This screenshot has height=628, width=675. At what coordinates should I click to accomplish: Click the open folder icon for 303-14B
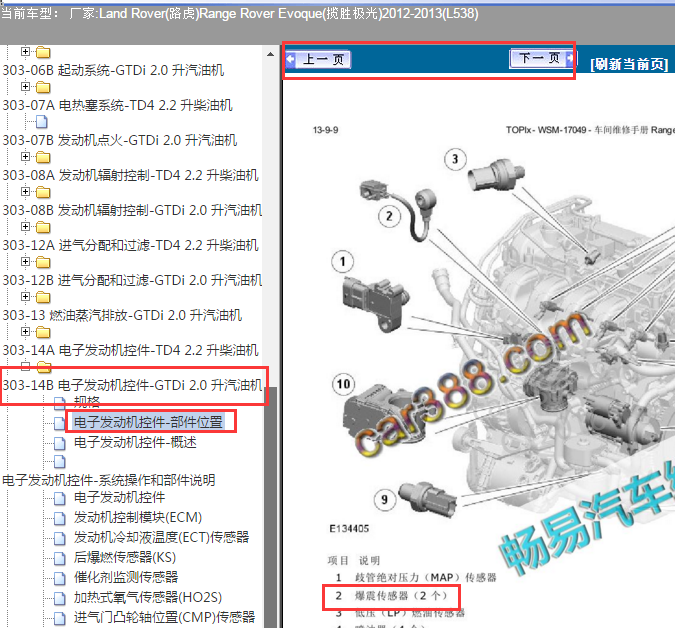(x=44, y=367)
